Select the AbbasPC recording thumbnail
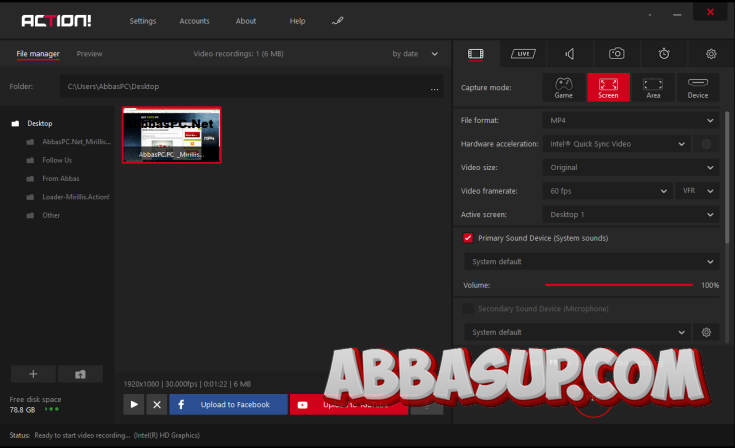This screenshot has width=735, height=448. [172, 135]
